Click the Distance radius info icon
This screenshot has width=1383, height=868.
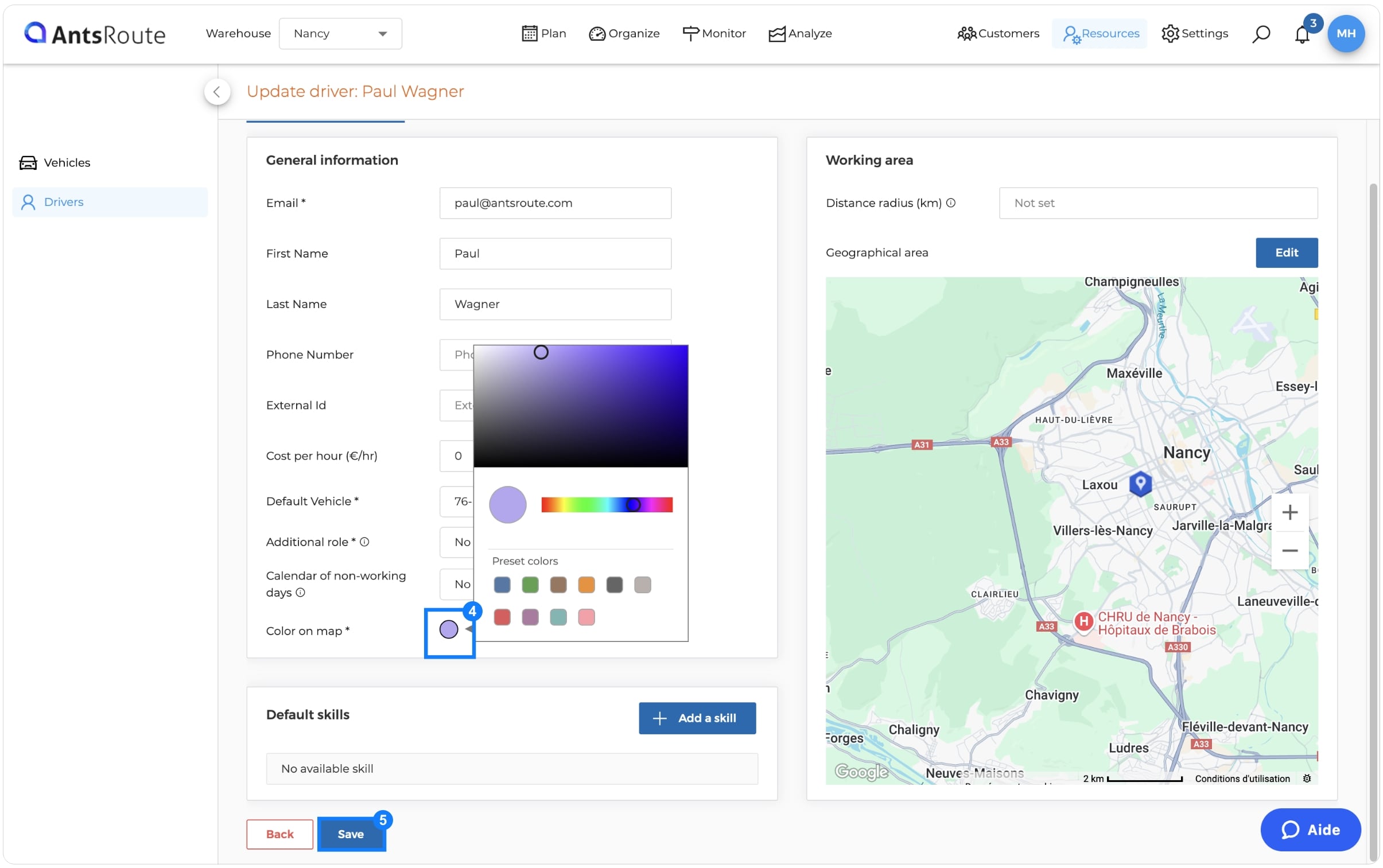[951, 203]
